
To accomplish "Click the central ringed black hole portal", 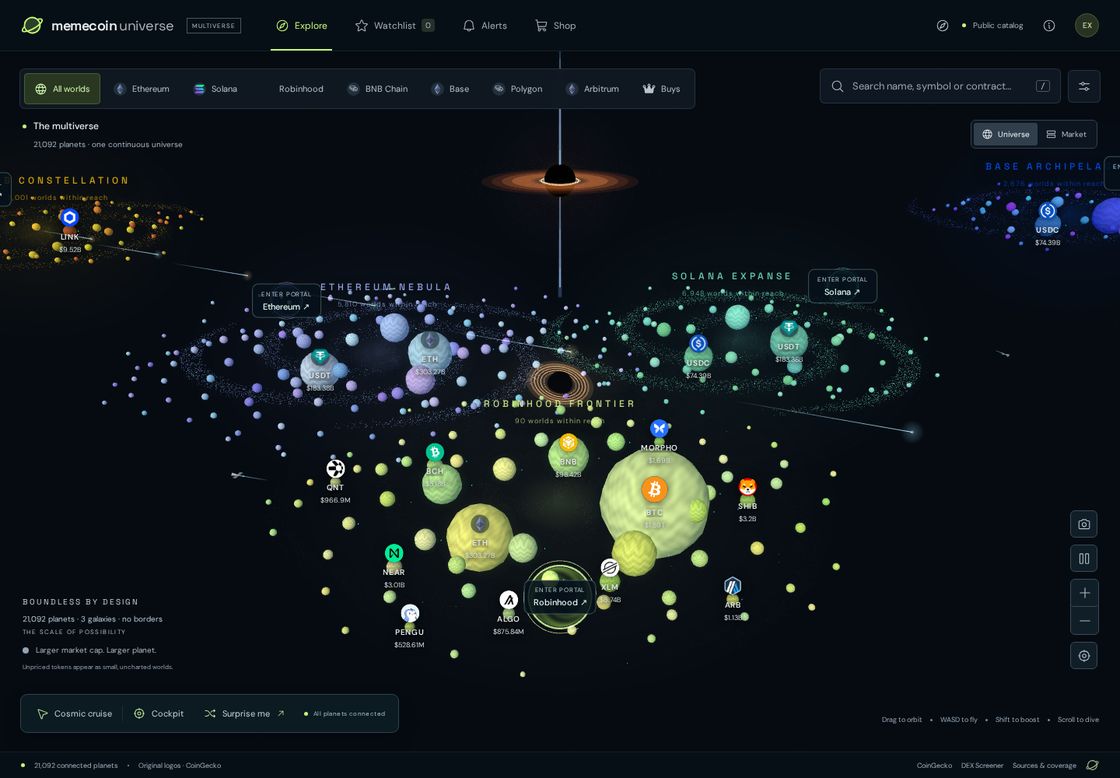I will pos(559,383).
